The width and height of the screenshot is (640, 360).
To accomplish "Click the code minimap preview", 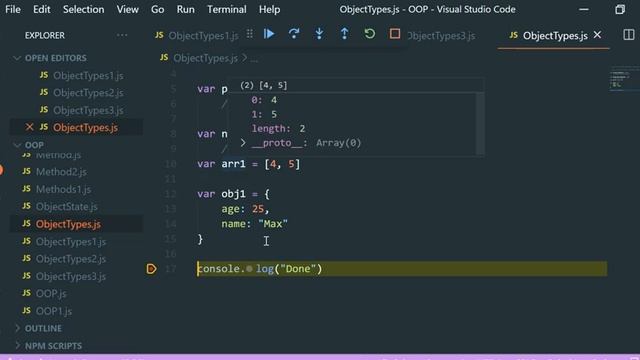I will [624, 79].
